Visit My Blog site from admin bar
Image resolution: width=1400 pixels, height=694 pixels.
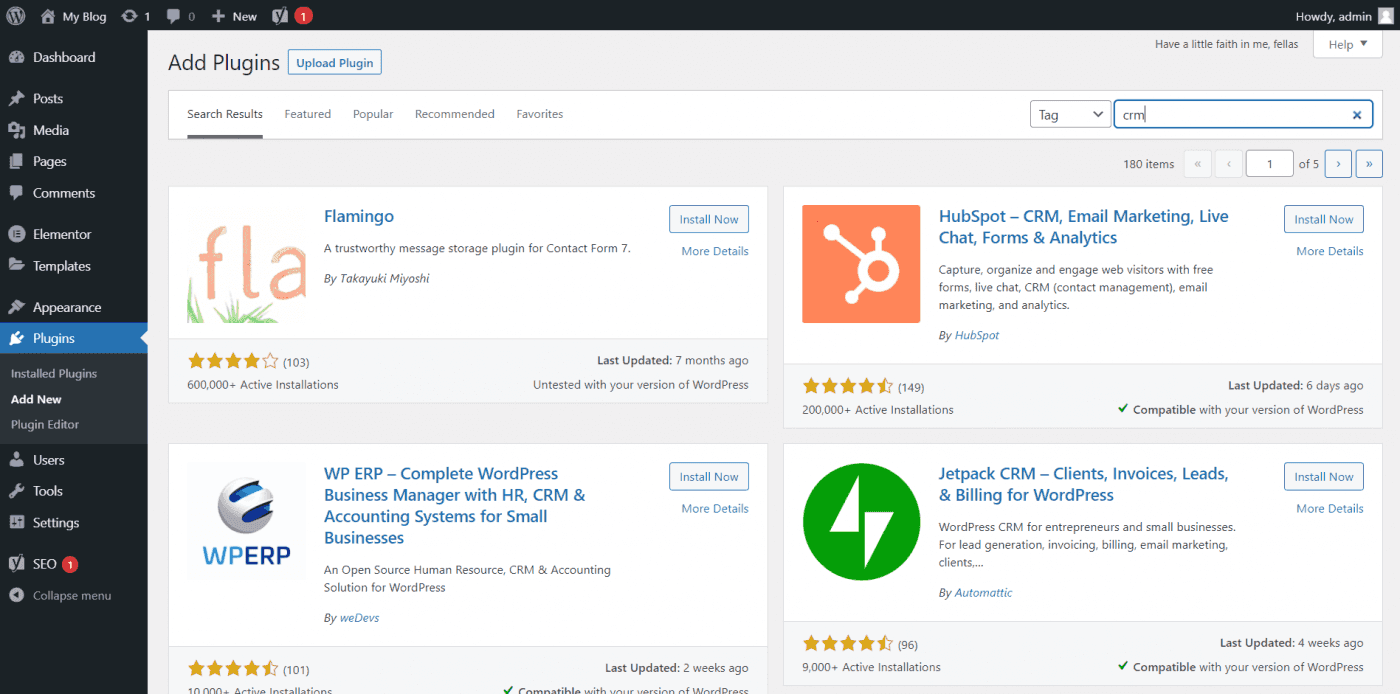click(73, 16)
